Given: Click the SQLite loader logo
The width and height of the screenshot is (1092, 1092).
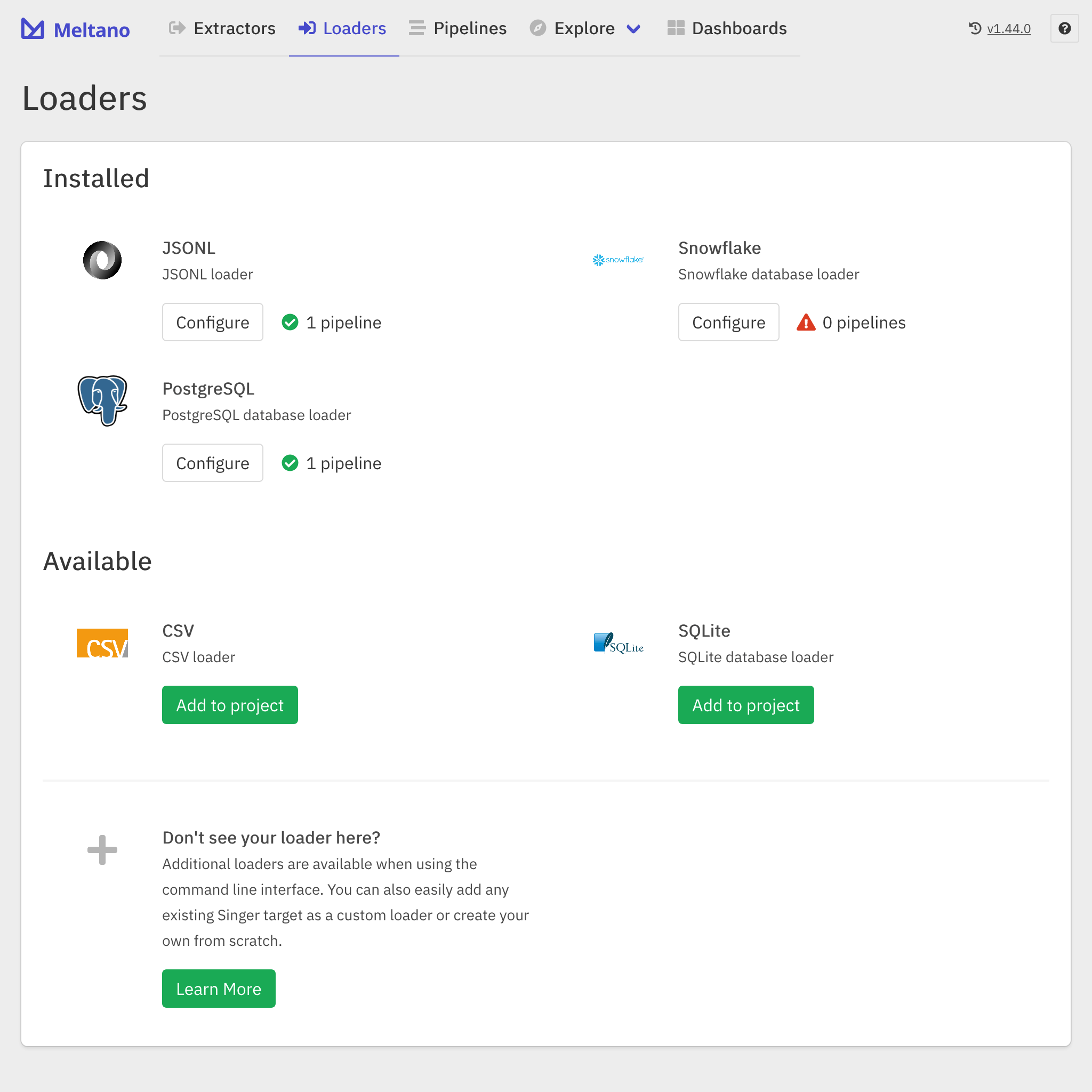Looking at the screenshot, I should (619, 643).
